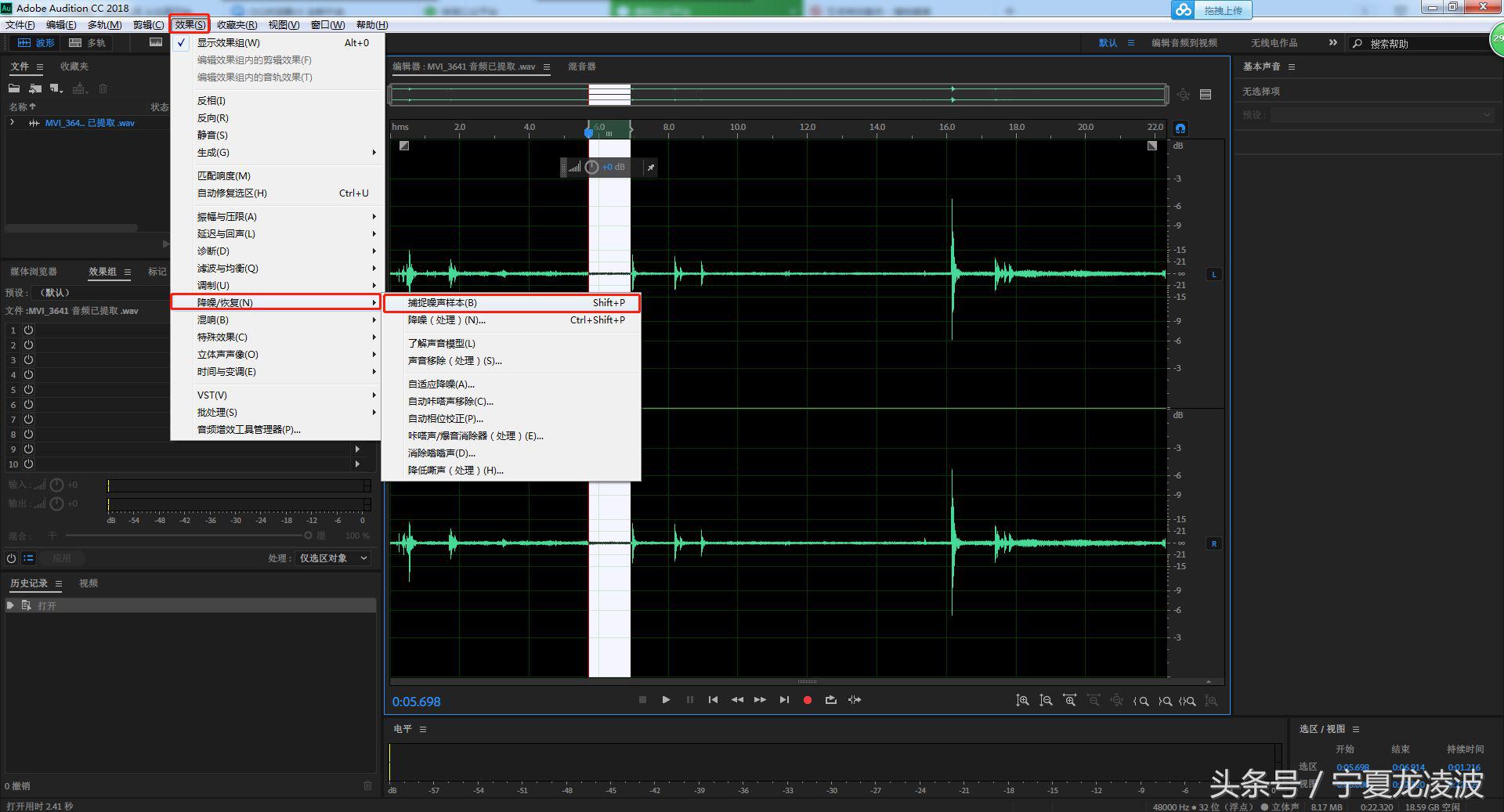Expand the MVI_364 wav file entry
Viewport: 1504px width, 812px height.
tap(12, 123)
